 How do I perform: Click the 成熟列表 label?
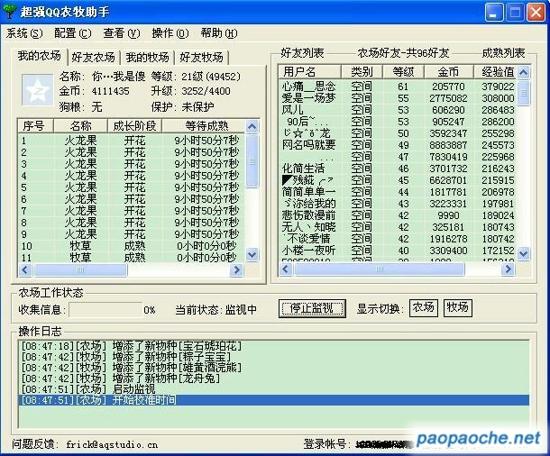pos(503,53)
